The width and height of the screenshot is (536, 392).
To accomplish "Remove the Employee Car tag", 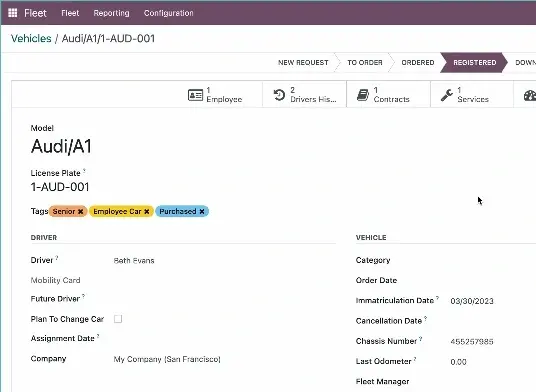I will coord(147,212).
